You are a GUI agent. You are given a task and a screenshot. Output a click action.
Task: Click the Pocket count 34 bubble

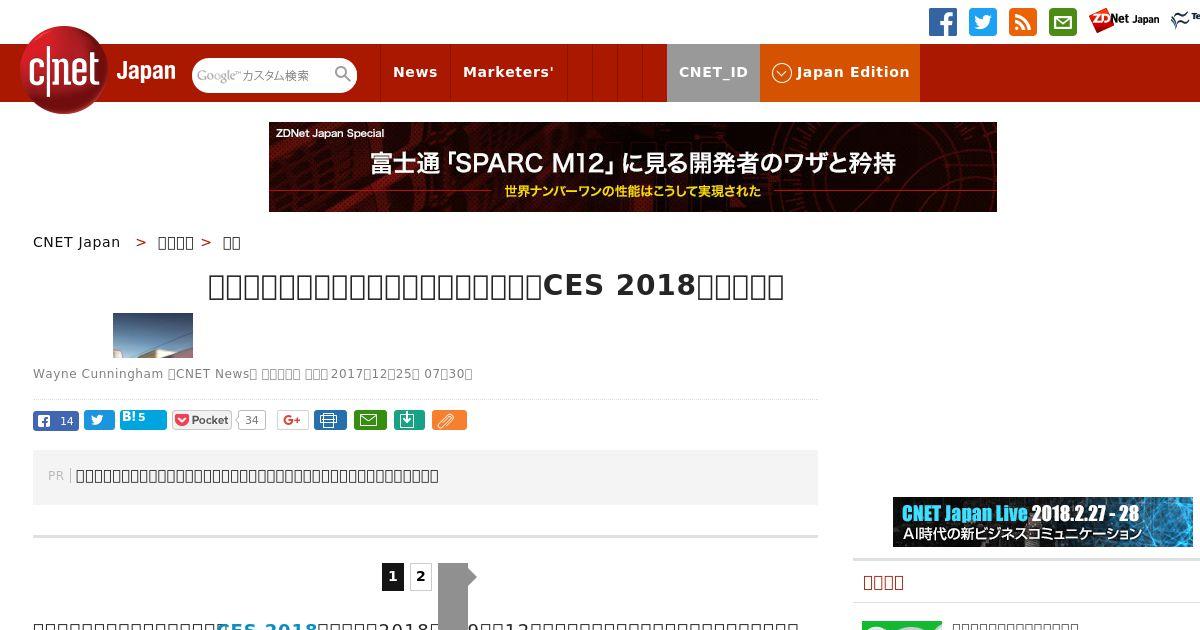(252, 420)
